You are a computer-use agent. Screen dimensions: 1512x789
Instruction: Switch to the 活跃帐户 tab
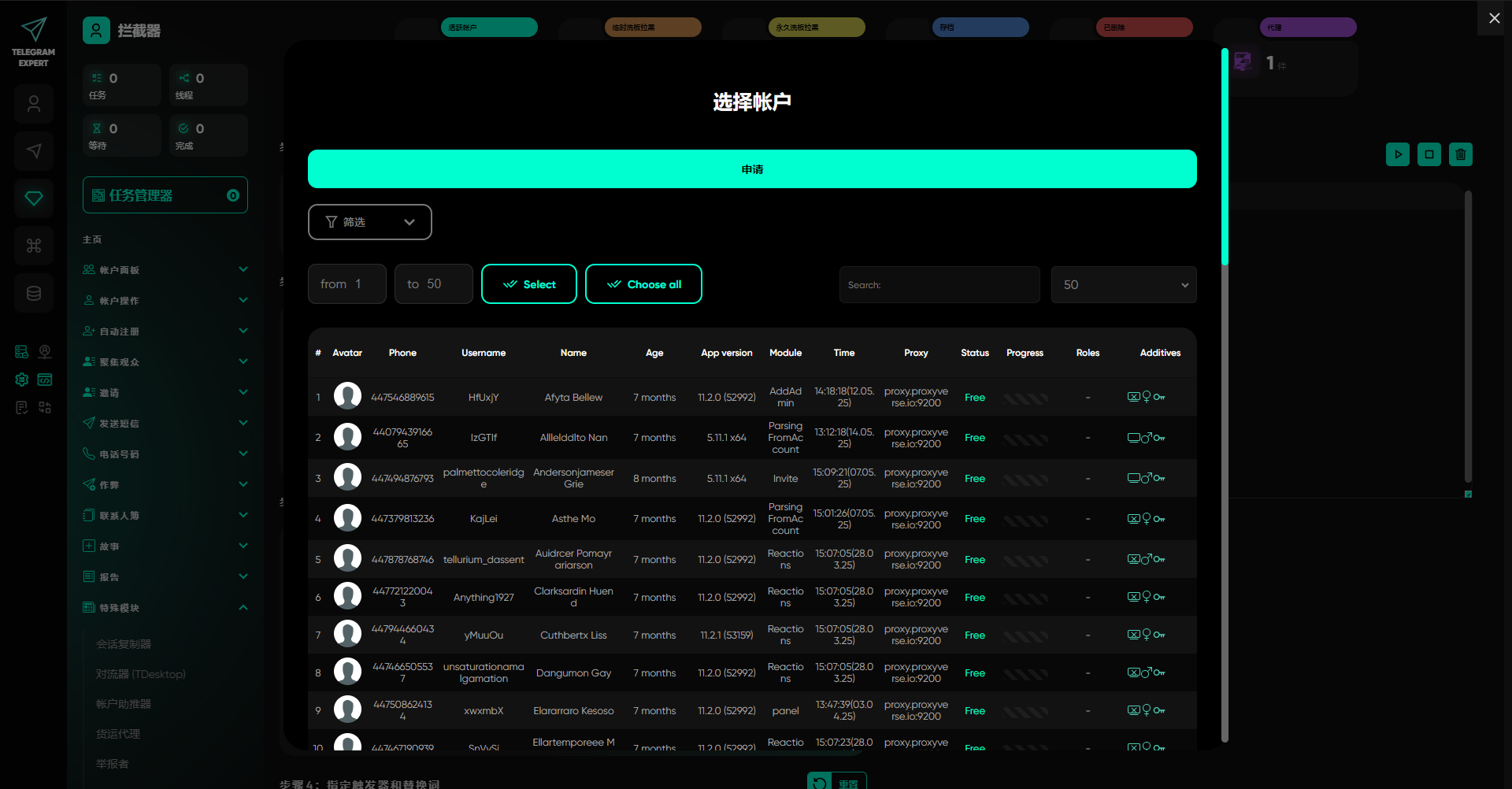(x=489, y=28)
